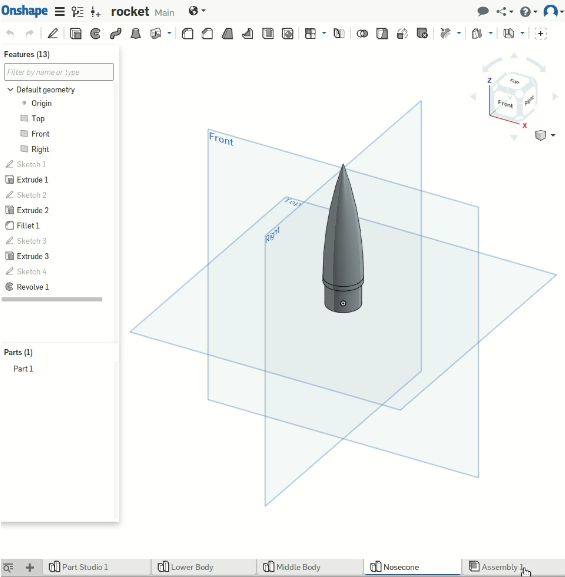Open the Share dropdown
The width and height of the screenshot is (565, 577).
[504, 11]
